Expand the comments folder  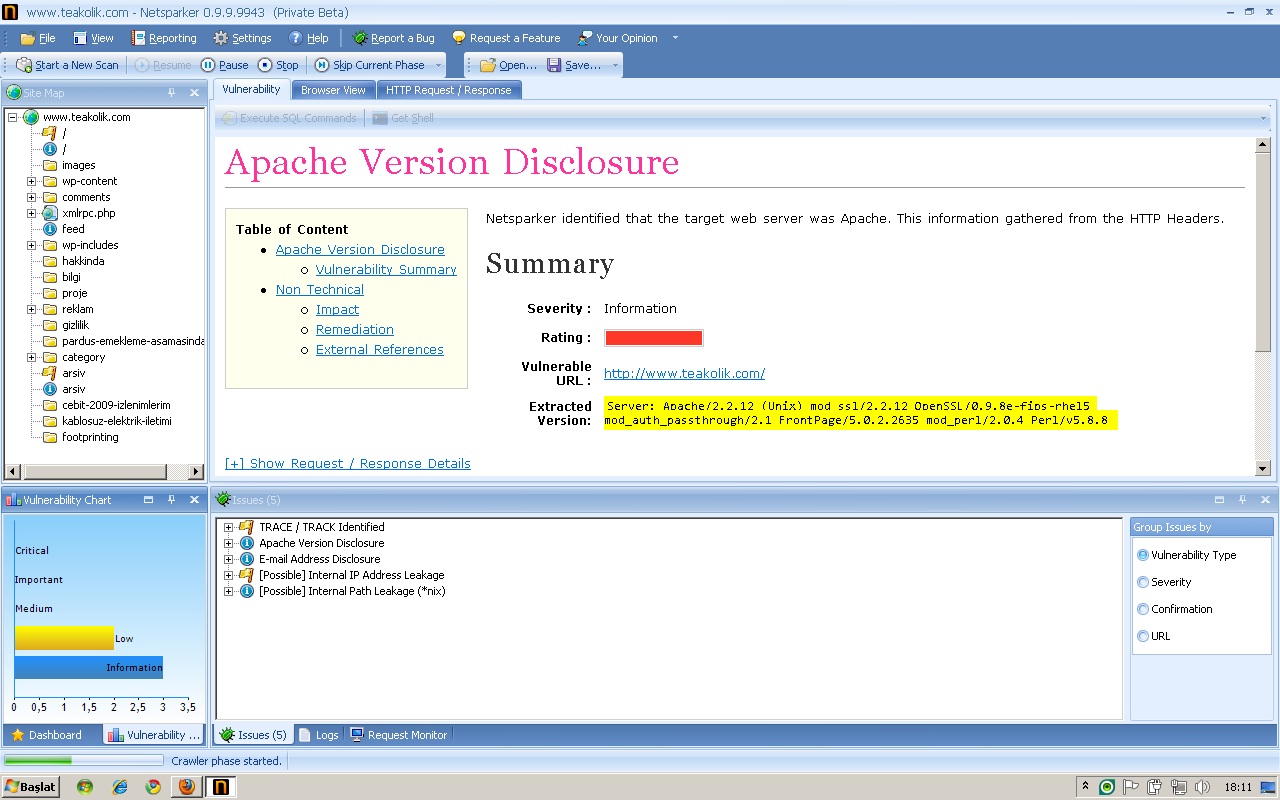pos(31,197)
